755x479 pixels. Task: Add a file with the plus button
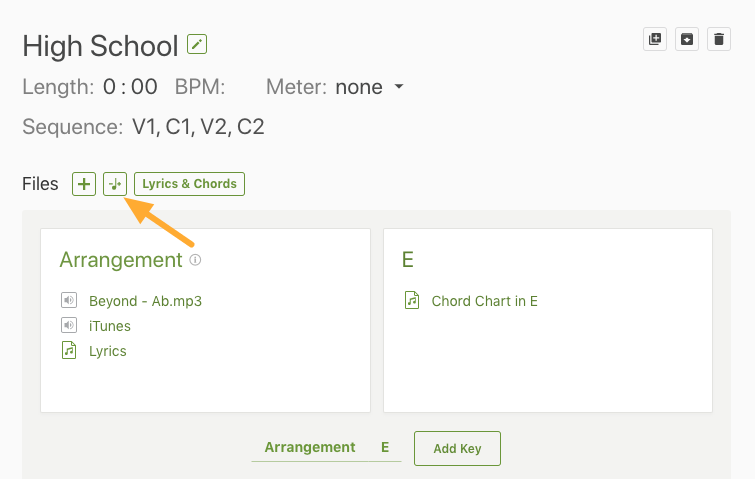click(x=84, y=184)
